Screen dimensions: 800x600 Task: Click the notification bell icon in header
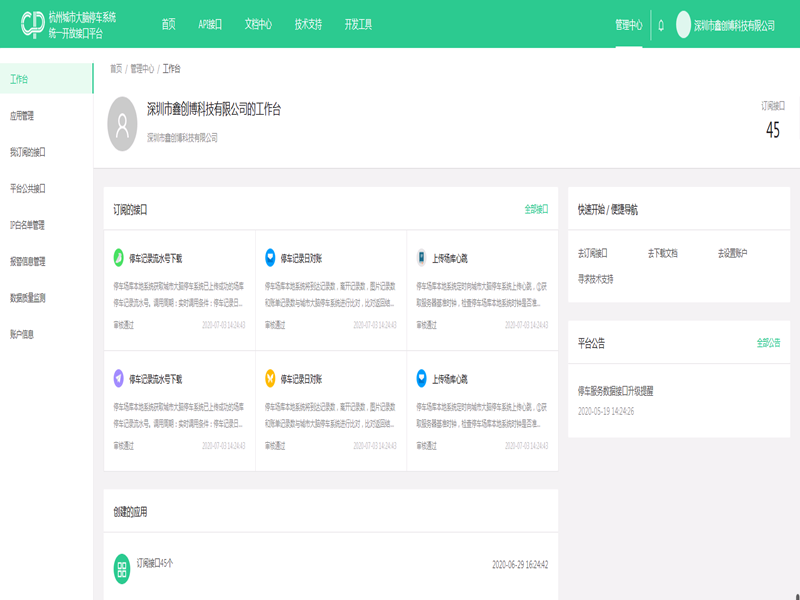[x=661, y=25]
